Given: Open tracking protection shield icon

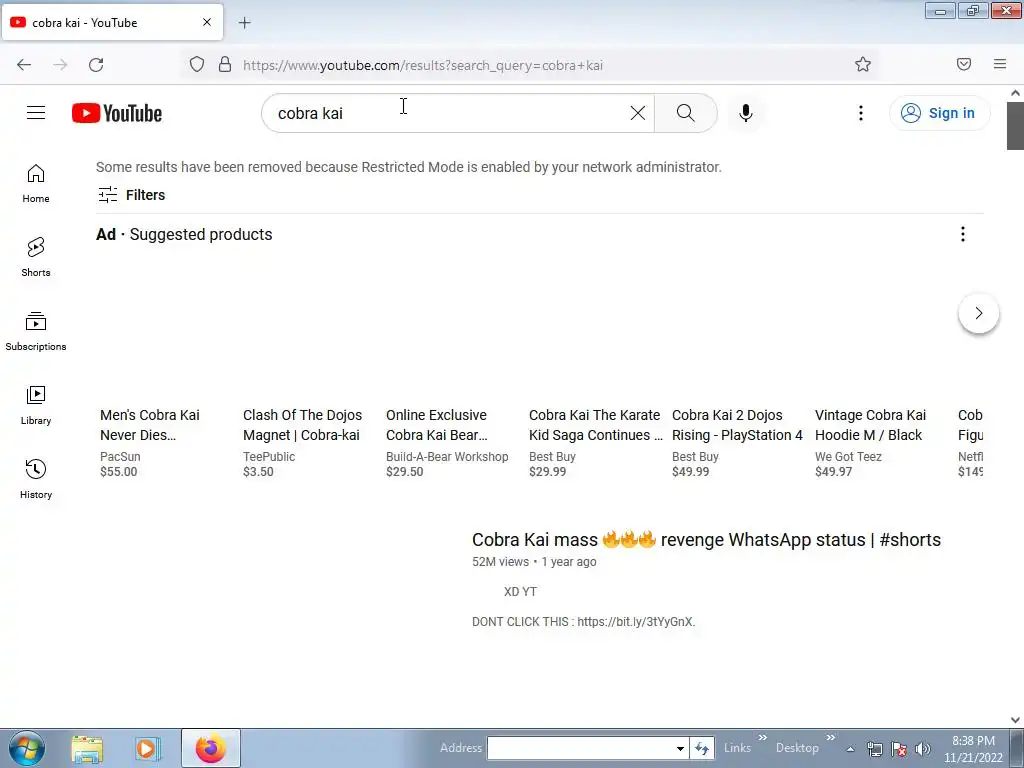Looking at the screenshot, I should coord(197,65).
